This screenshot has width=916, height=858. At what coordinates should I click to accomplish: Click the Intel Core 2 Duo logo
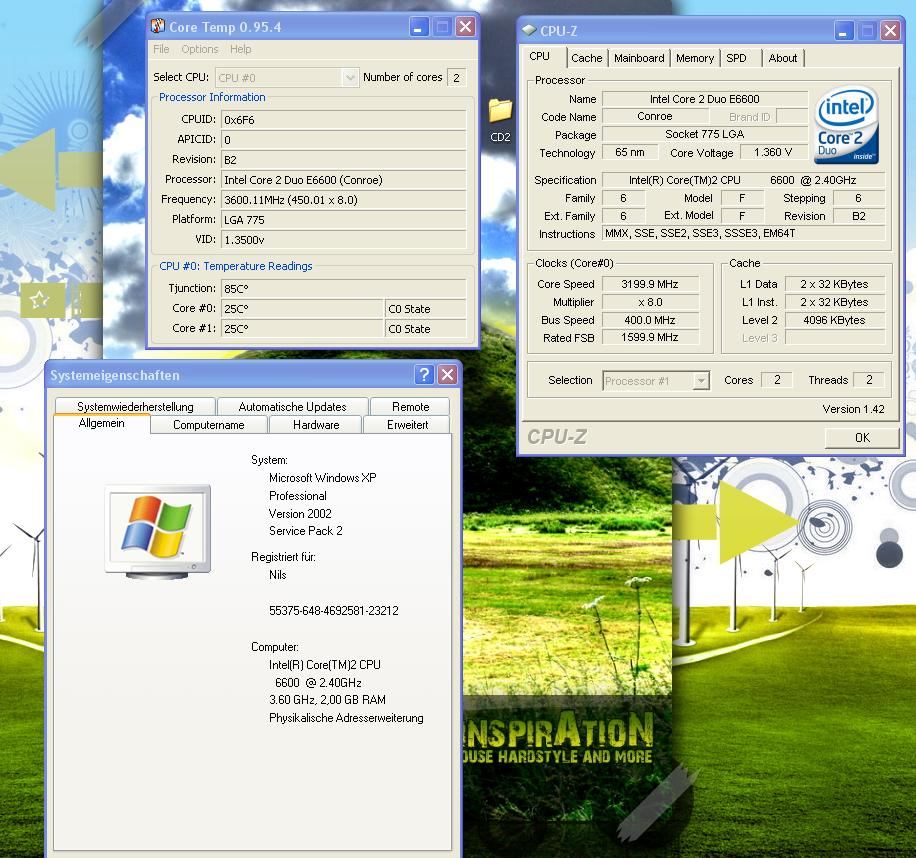[x=846, y=125]
